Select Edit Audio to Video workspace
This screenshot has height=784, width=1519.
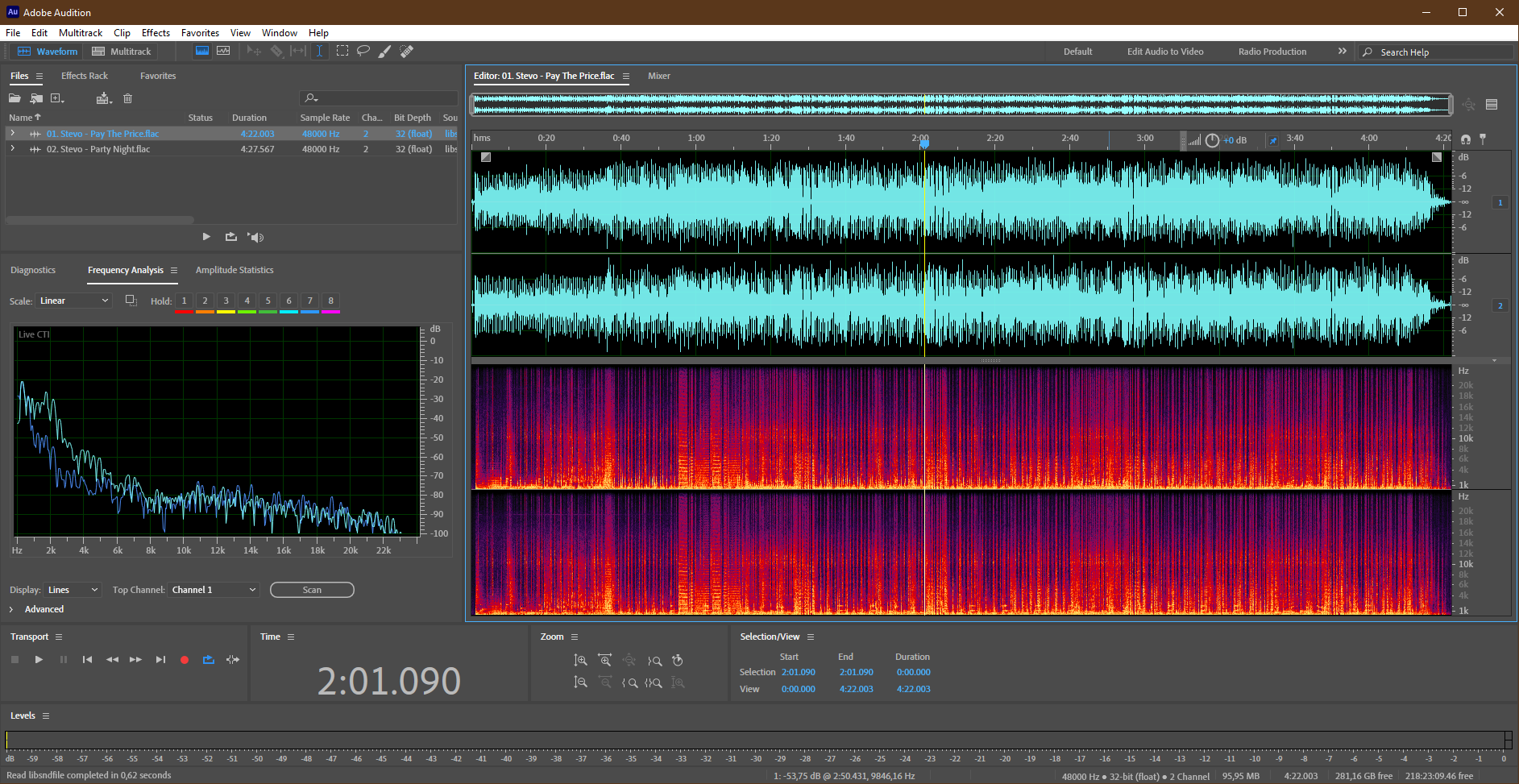(x=1165, y=52)
